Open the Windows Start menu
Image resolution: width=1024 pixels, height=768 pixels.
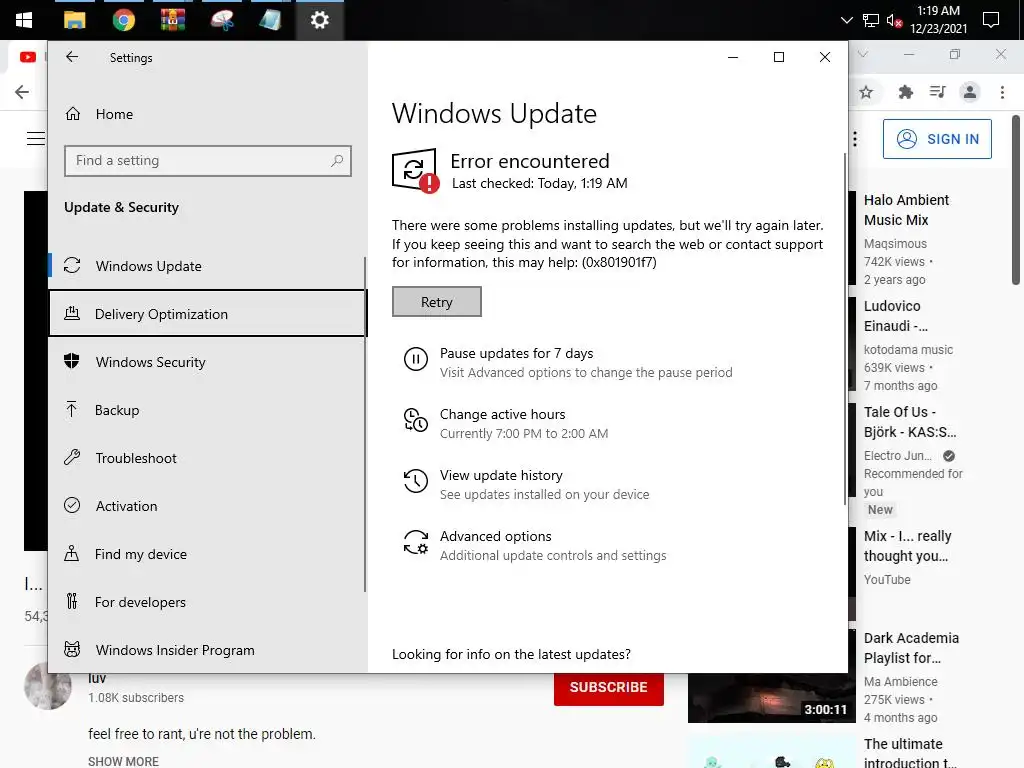click(x=24, y=20)
